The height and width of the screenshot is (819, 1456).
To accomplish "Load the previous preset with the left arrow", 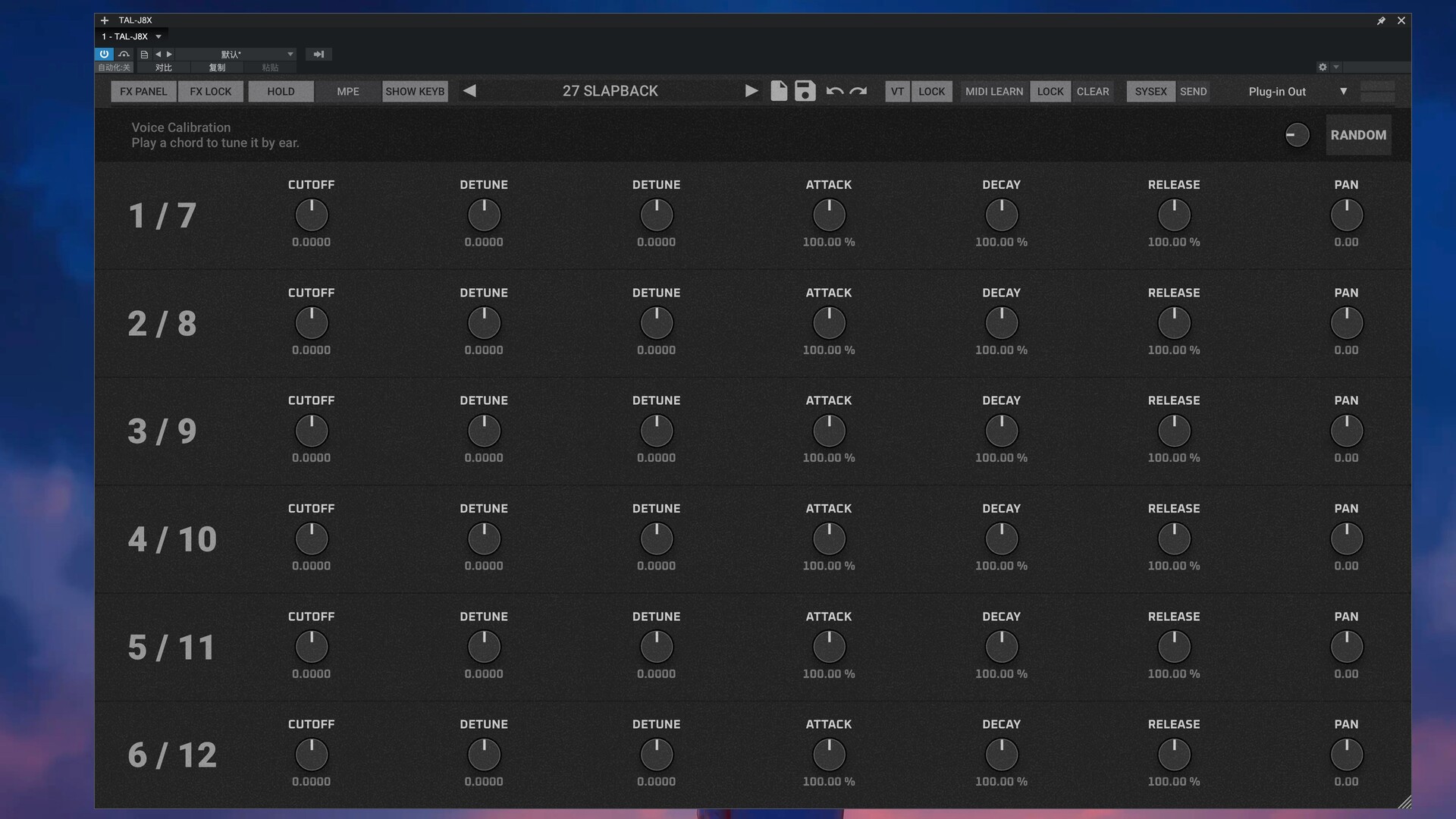I will (469, 91).
